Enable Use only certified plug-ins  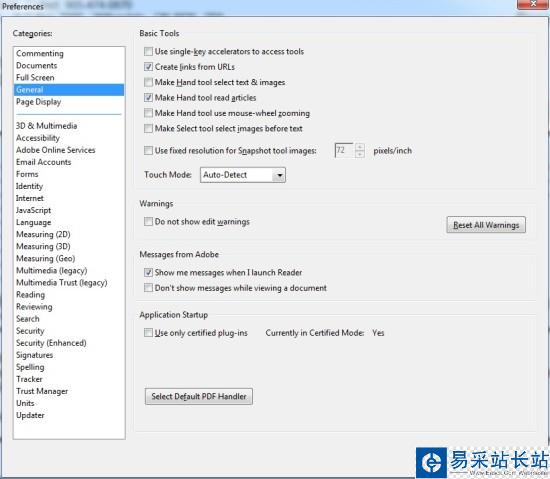tap(148, 333)
